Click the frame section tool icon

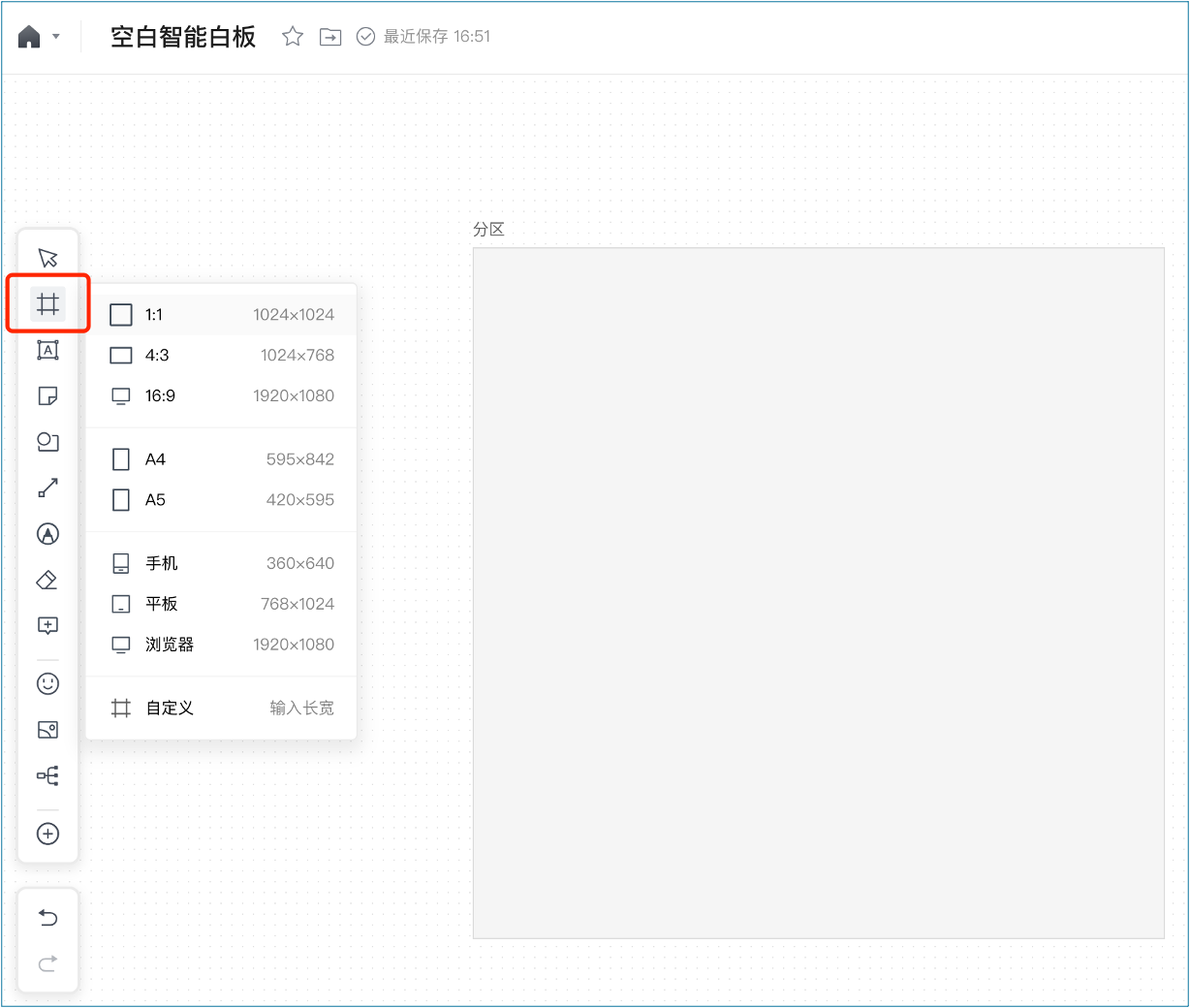(47, 304)
